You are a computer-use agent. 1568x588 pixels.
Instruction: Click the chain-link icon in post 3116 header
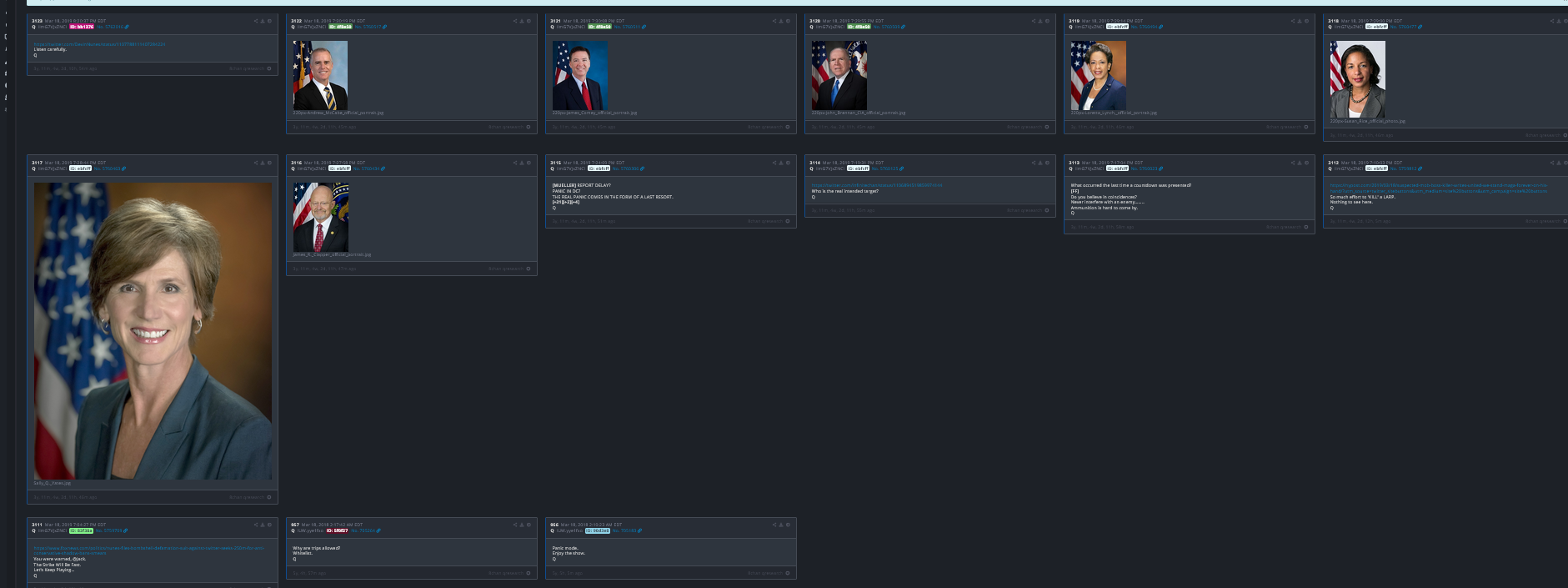point(384,168)
